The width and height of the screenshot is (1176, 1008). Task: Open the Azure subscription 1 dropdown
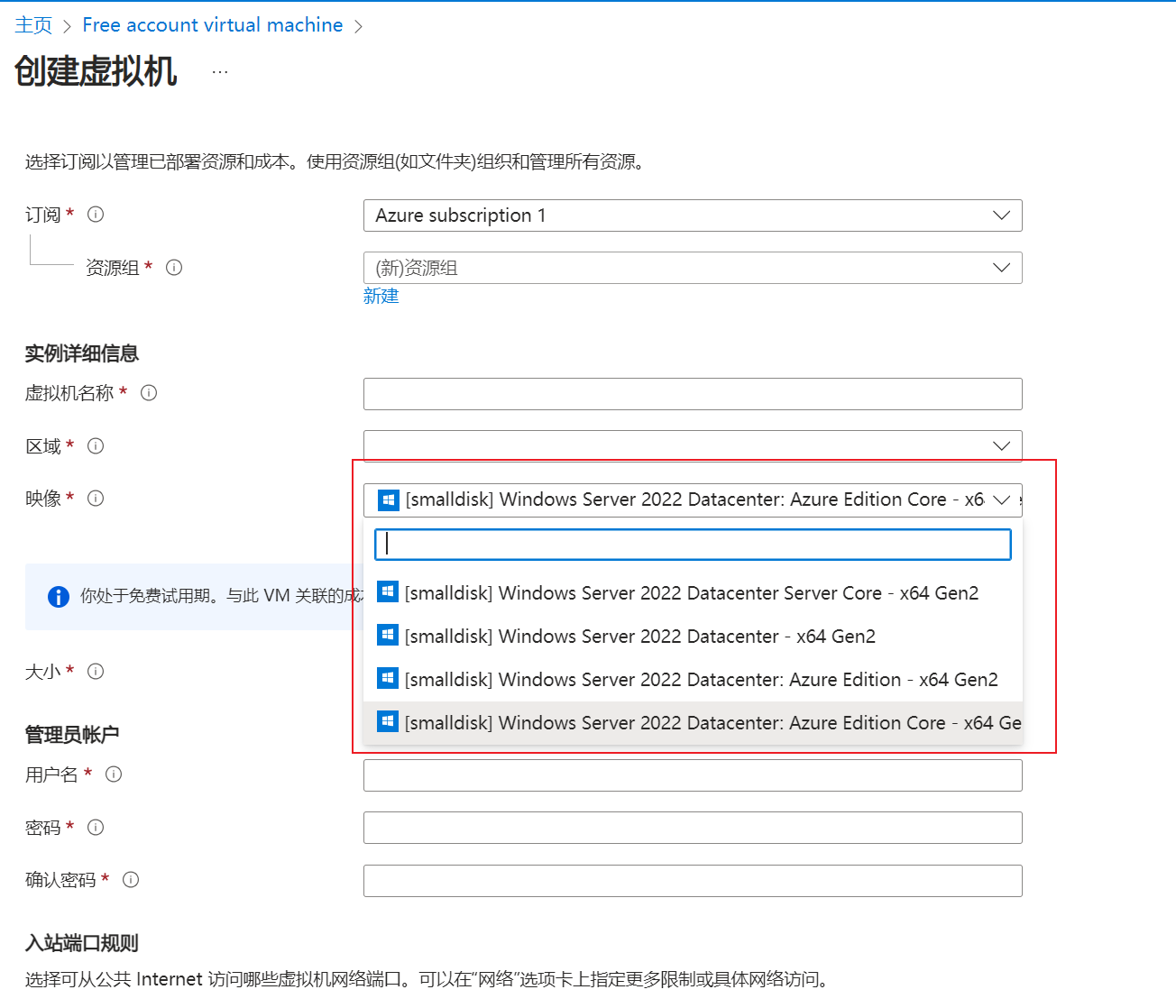pyautogui.click(x=693, y=215)
